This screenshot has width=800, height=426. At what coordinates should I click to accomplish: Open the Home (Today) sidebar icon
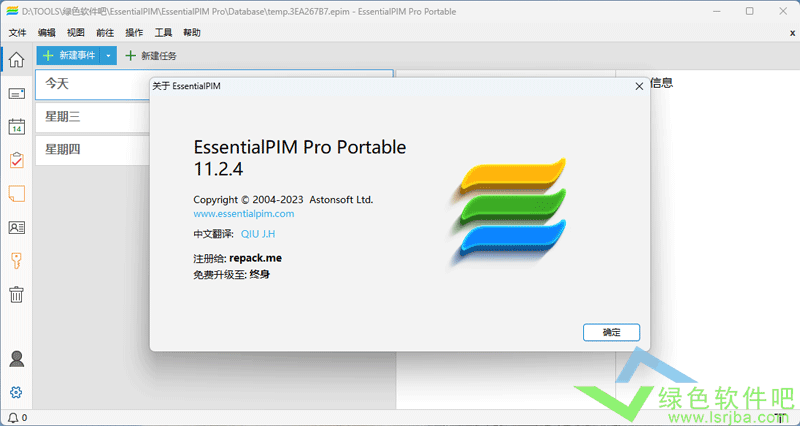click(x=16, y=58)
